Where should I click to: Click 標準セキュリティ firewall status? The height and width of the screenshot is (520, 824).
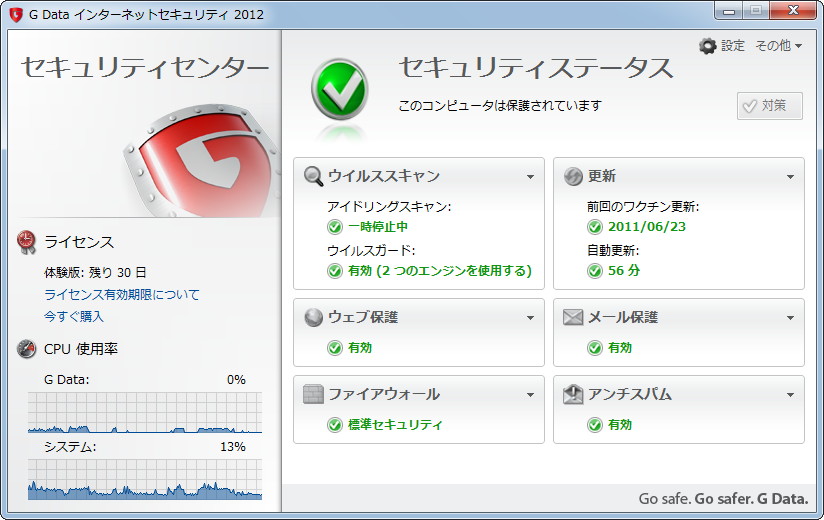point(395,424)
